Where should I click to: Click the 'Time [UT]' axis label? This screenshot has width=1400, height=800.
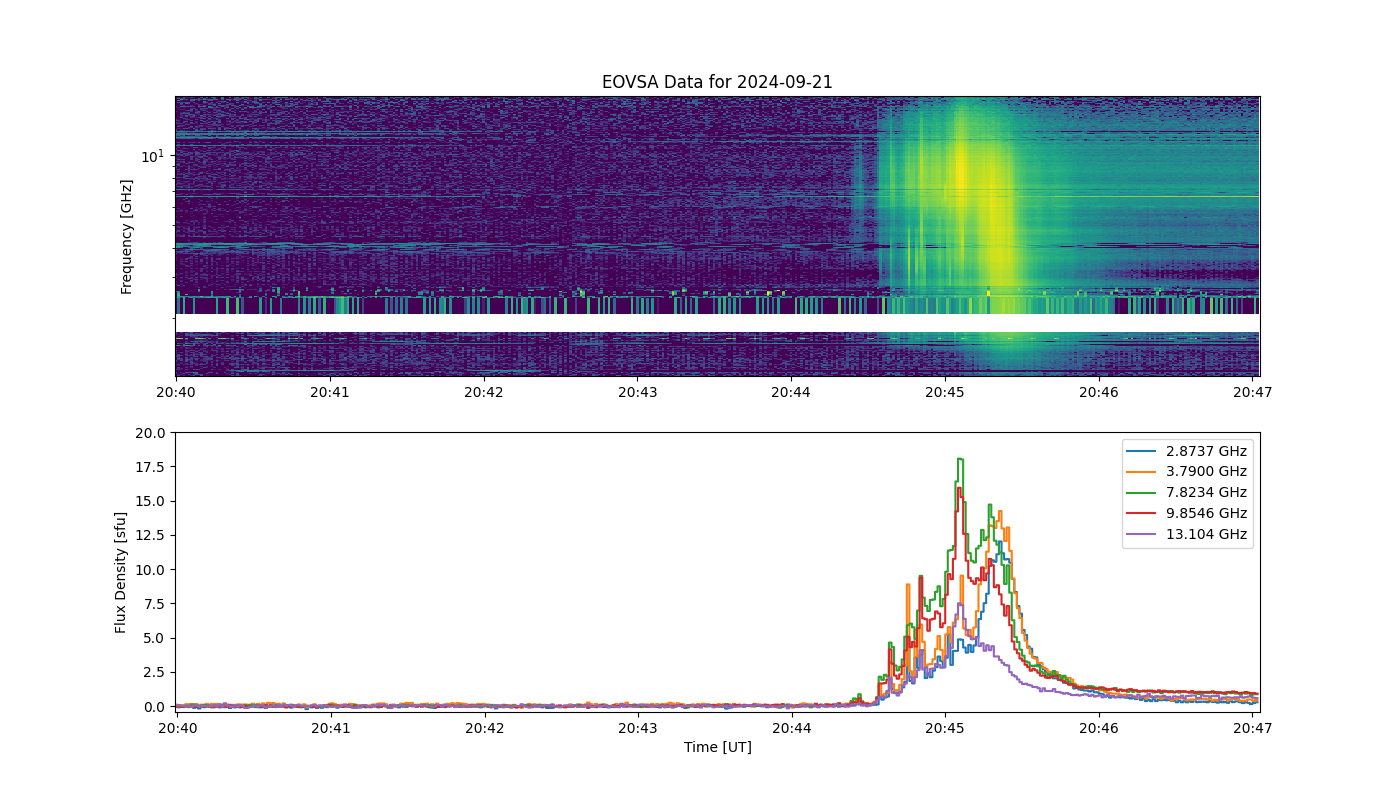click(x=717, y=747)
